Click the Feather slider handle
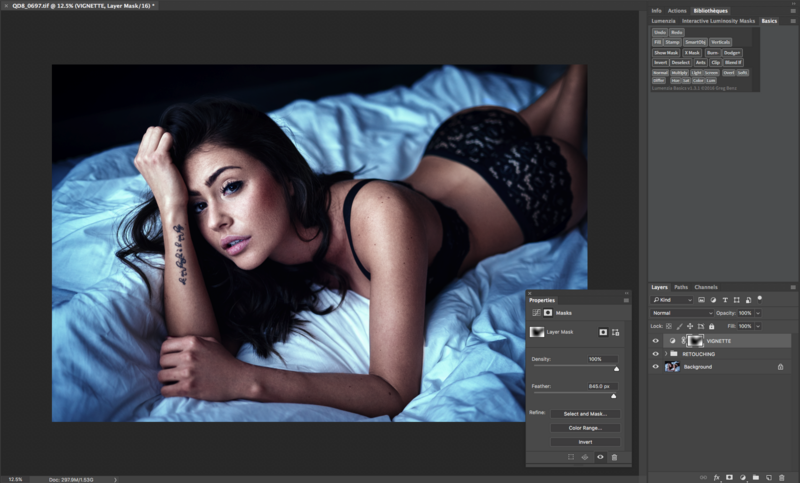The width and height of the screenshot is (800, 483). [613, 395]
